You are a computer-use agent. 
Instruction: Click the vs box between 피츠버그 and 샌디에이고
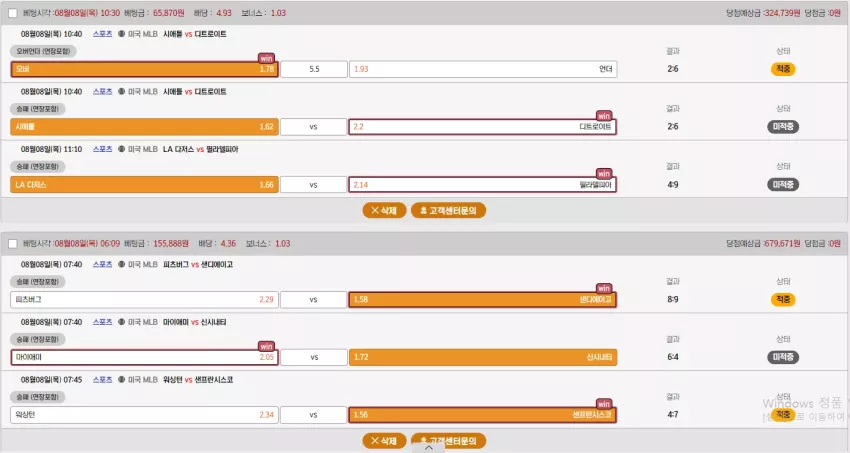click(x=314, y=300)
